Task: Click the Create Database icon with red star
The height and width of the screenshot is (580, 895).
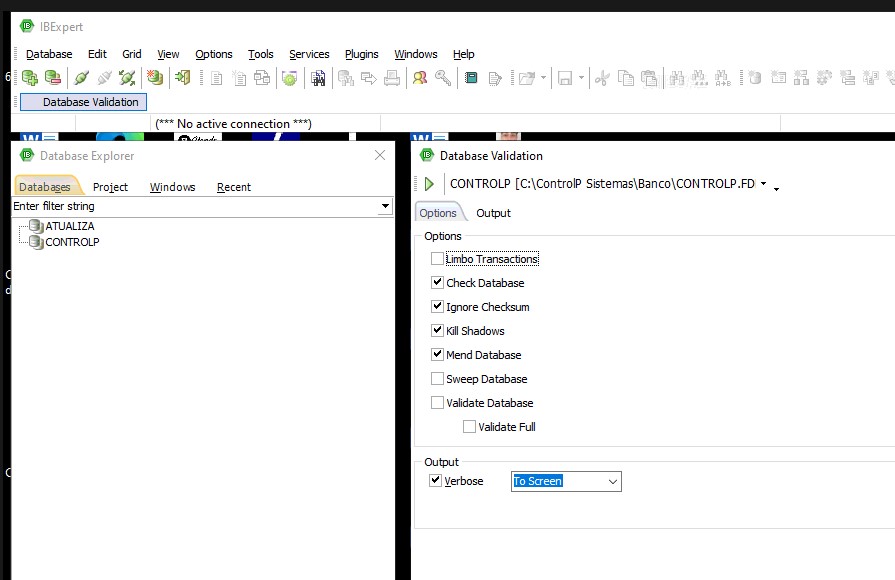Action: coord(155,77)
